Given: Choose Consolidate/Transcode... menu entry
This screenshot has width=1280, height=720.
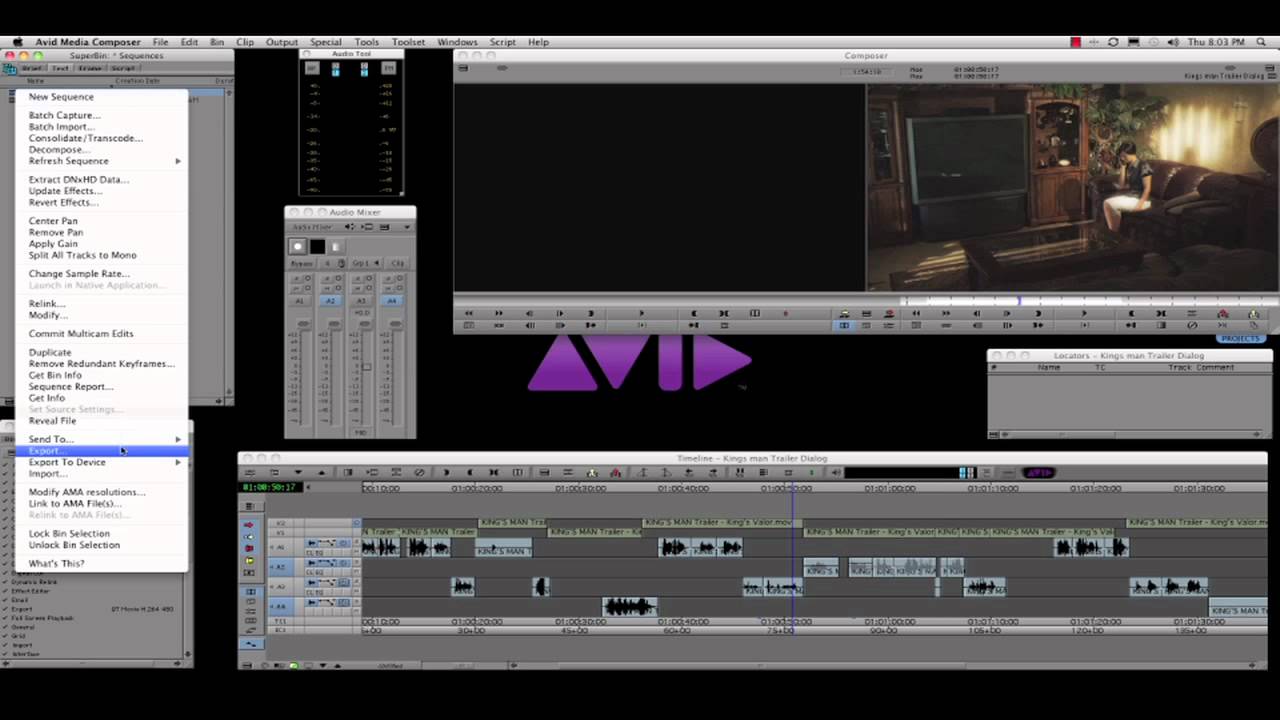Looking at the screenshot, I should 85,138.
